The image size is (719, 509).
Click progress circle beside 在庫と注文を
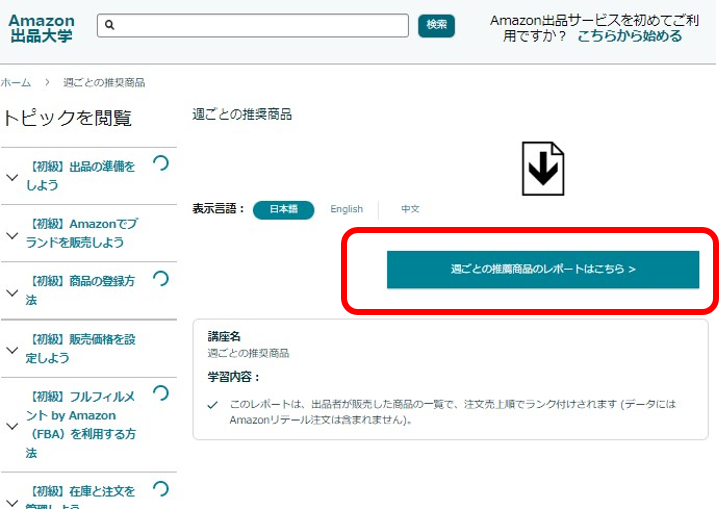161,489
